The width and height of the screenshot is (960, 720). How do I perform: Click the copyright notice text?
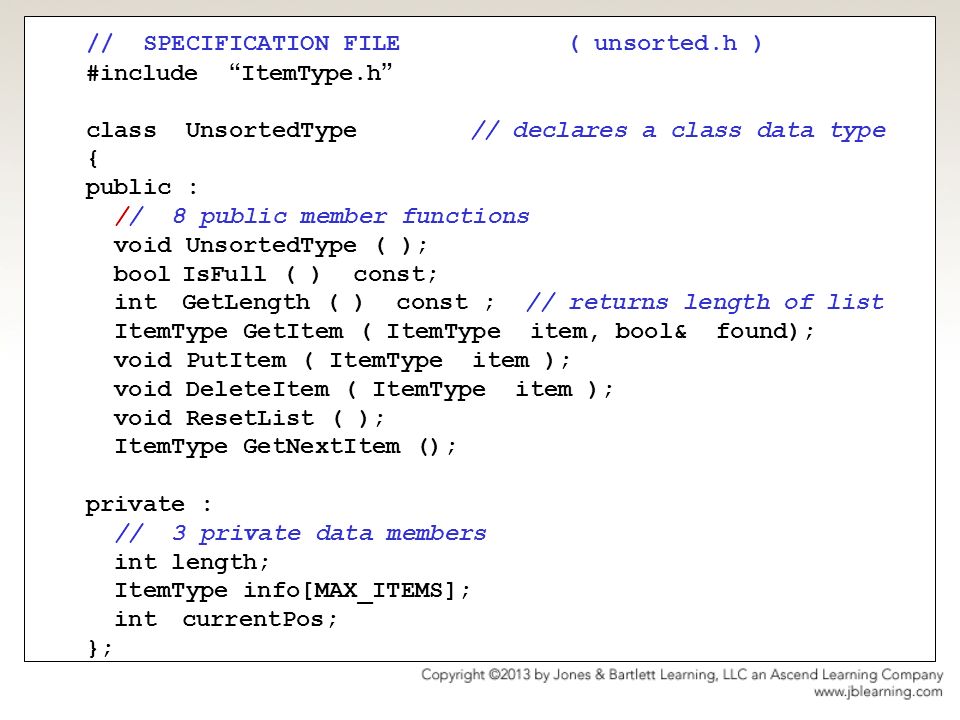(682, 675)
